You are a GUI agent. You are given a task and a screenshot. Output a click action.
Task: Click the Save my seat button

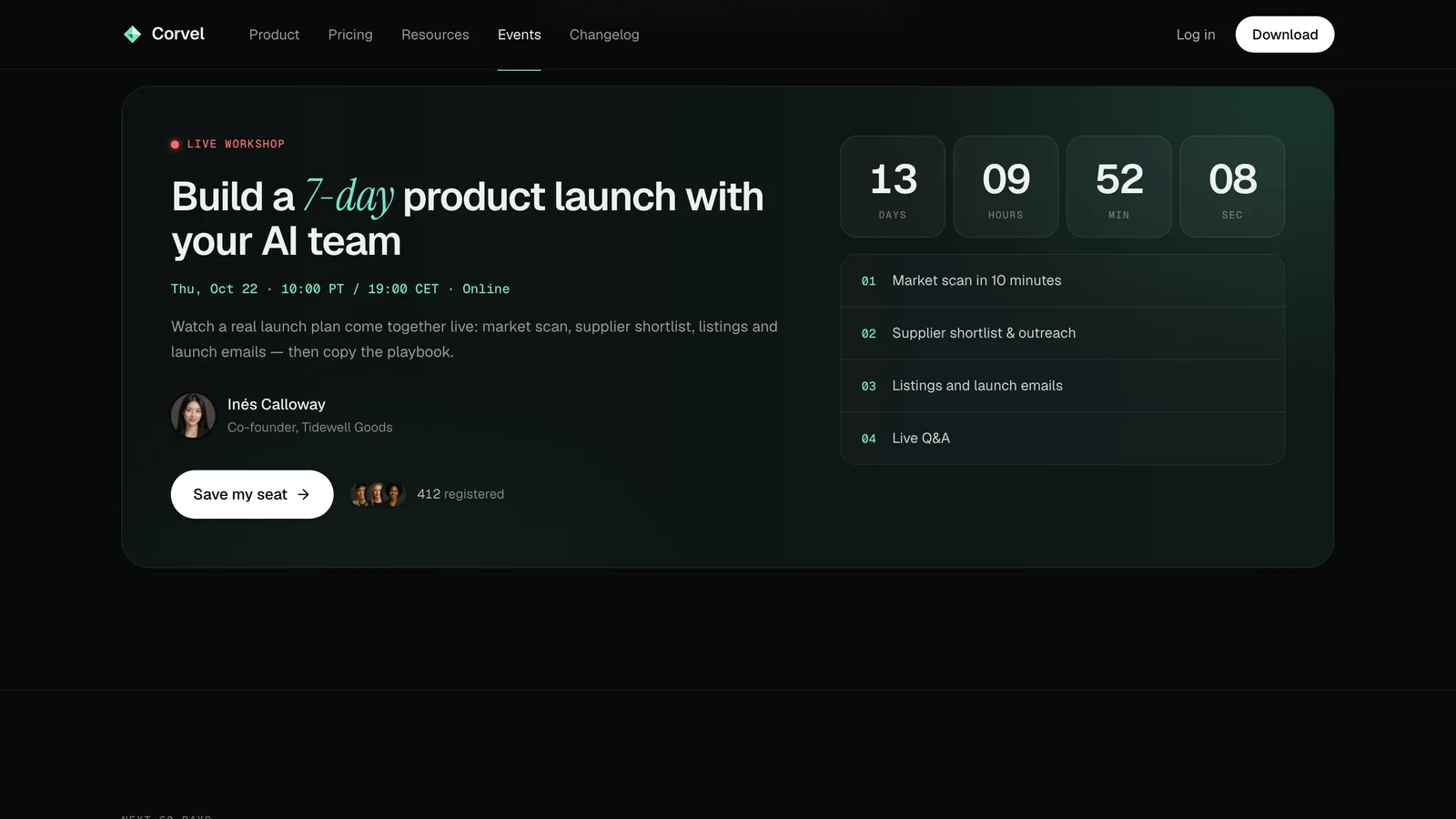point(252,494)
